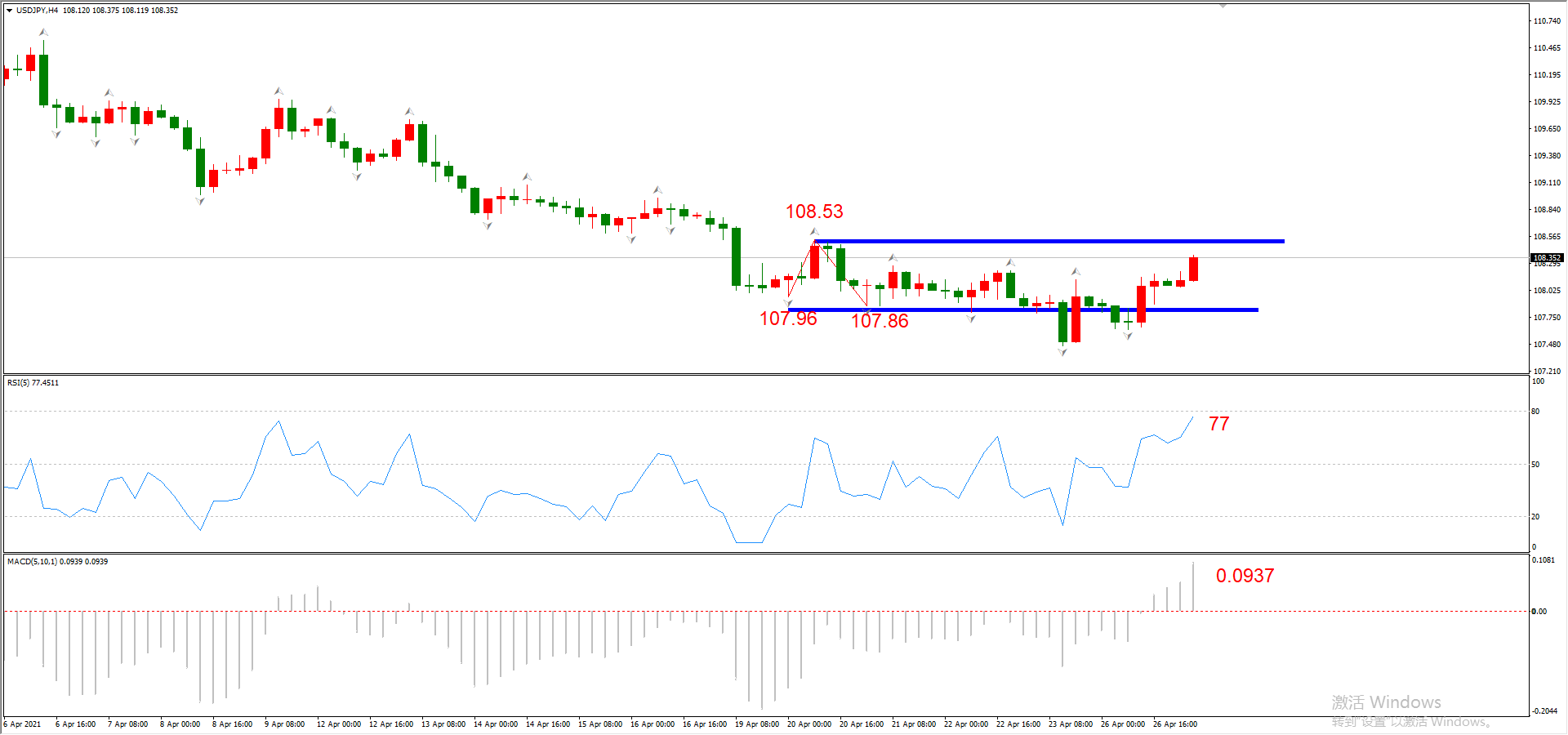Image resolution: width=1568 pixels, height=735 pixels.
Task: Click the 108.840 price scale value
Action: 1547,210
